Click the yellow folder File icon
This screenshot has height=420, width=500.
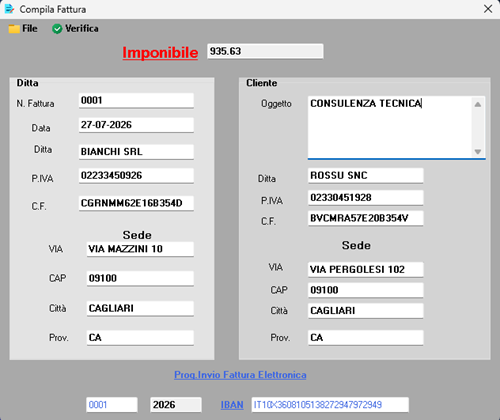click(14, 29)
